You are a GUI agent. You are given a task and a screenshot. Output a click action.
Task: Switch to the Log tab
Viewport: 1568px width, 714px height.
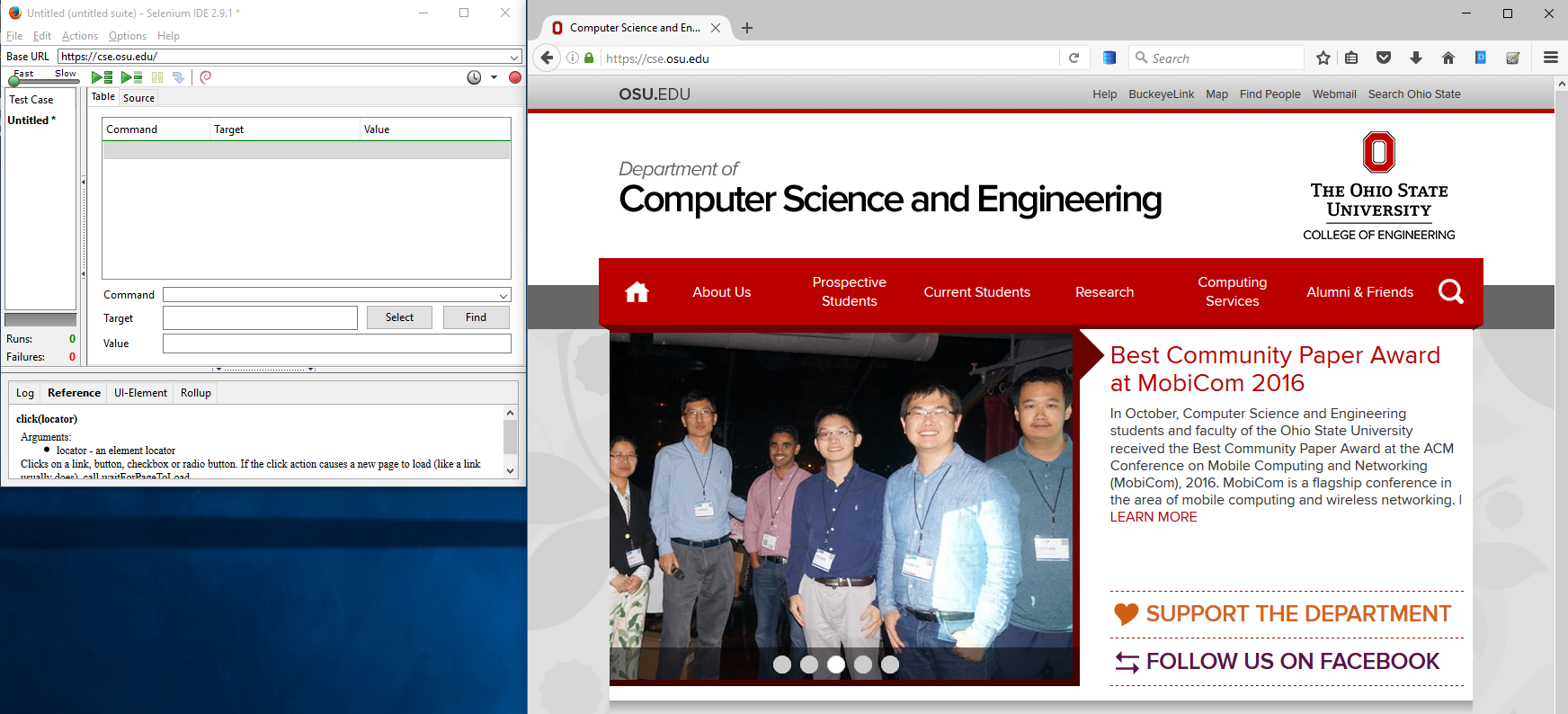click(25, 393)
